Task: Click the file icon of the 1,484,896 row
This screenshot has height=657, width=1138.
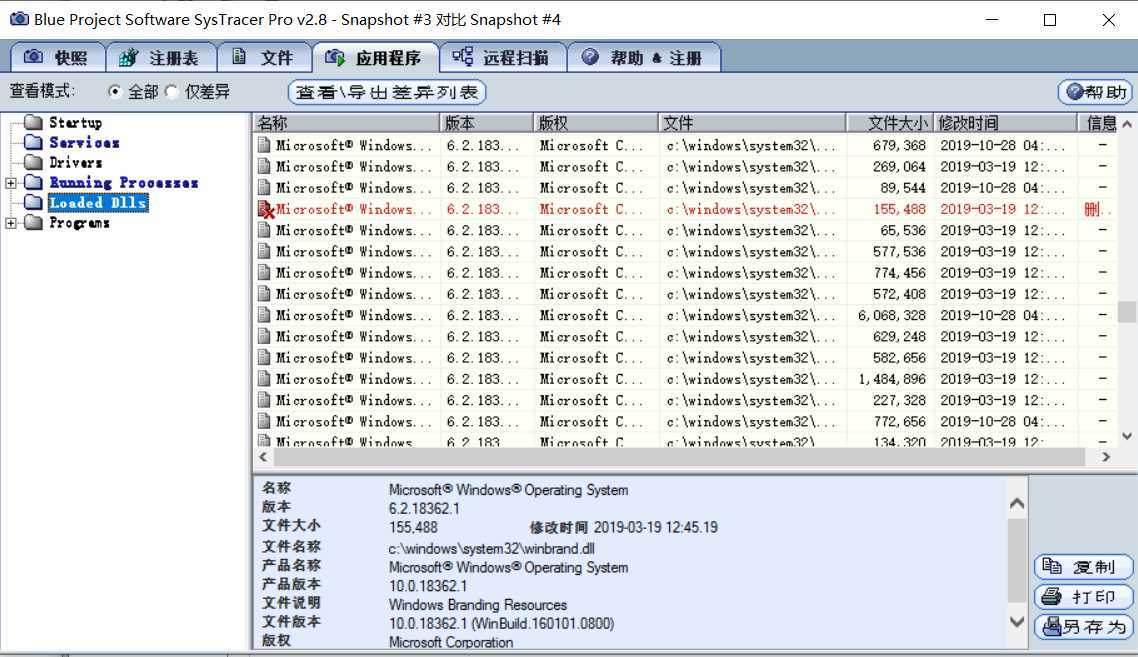Action: 264,378
